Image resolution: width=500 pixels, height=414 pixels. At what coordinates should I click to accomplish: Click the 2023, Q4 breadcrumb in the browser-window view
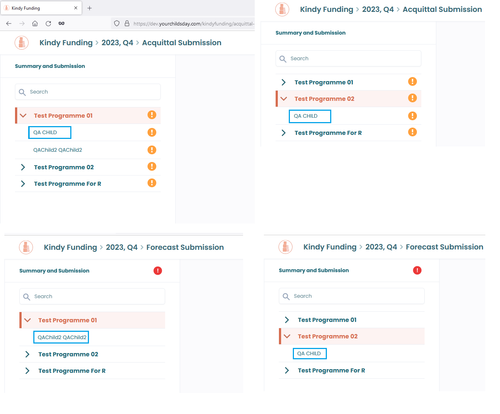point(117,43)
